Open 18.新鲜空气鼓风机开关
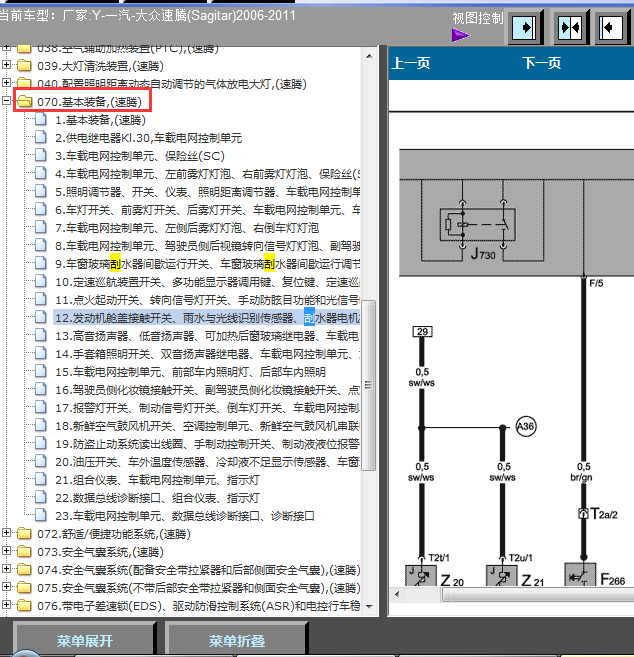634x657 pixels. (x=207, y=426)
